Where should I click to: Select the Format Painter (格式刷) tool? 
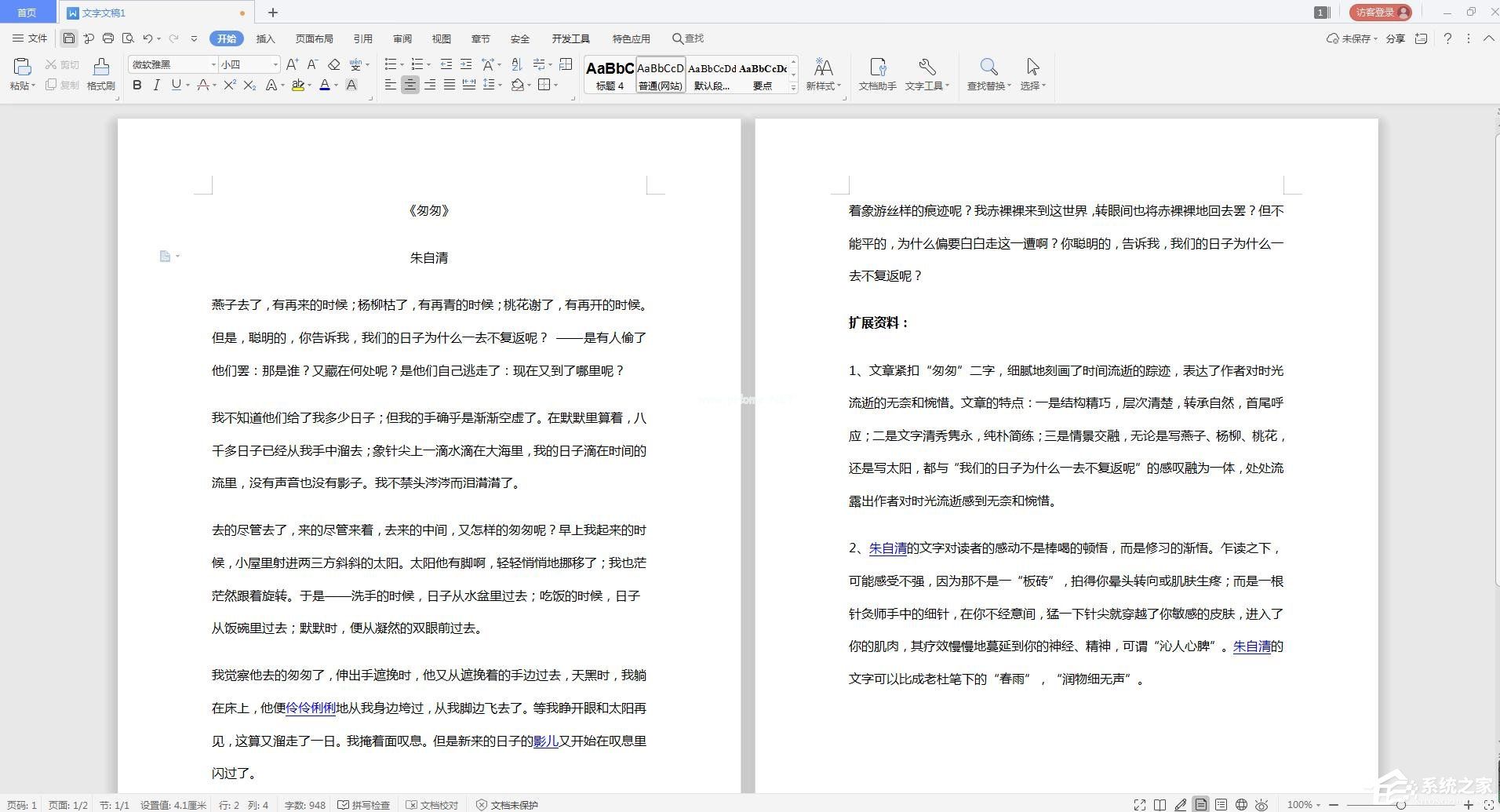click(100, 75)
